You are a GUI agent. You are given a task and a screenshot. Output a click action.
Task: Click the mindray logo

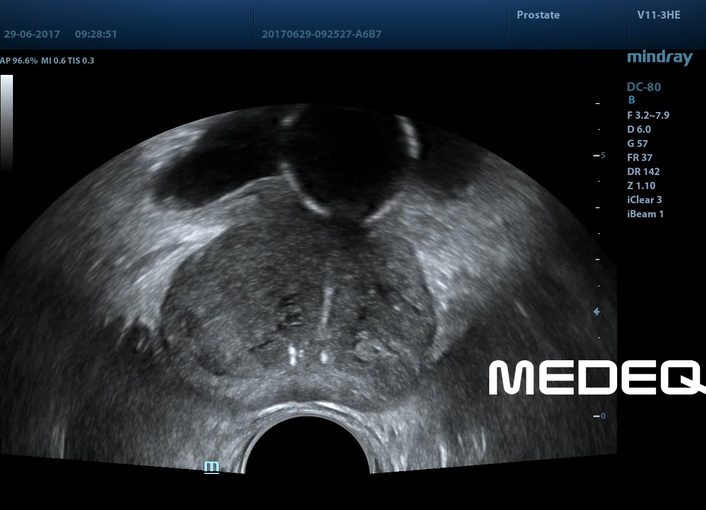658,58
